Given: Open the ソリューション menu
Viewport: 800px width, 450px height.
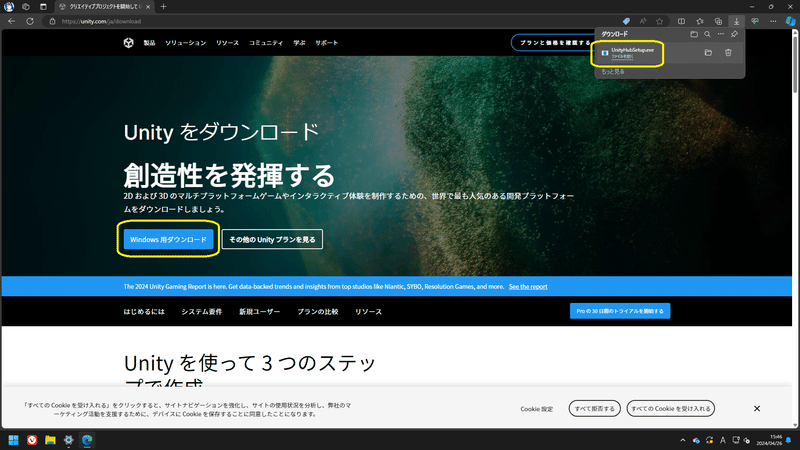Looking at the screenshot, I should [x=185, y=43].
